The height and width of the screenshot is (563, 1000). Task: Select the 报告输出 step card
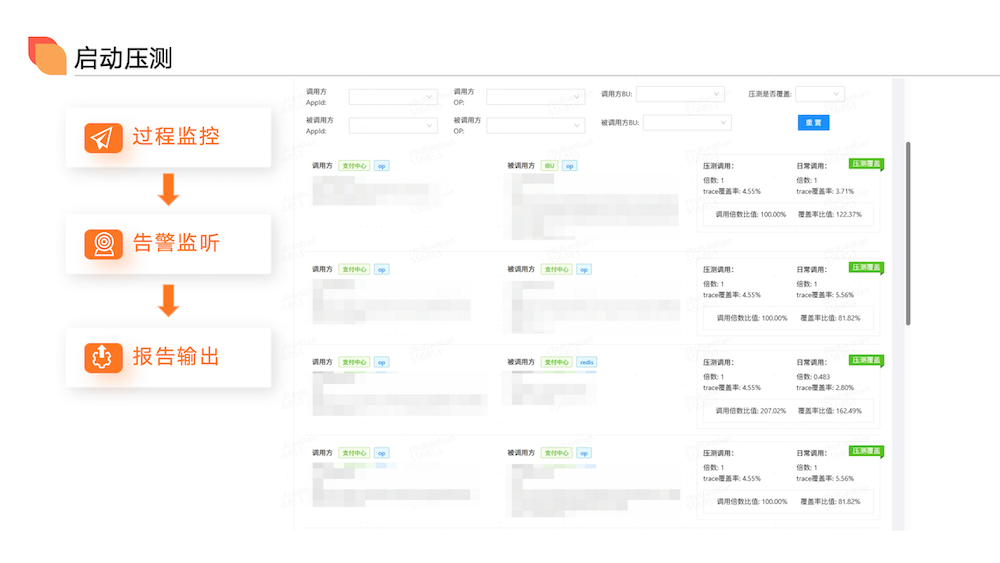[168, 357]
